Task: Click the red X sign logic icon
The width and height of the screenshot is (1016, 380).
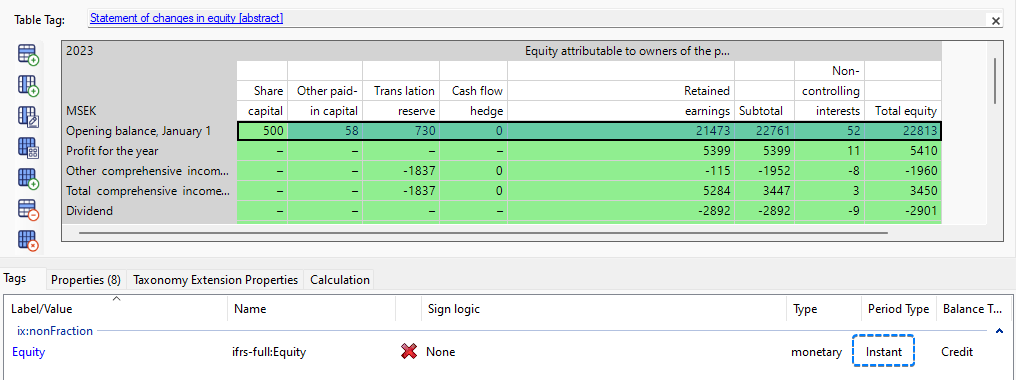Action: tap(408, 352)
